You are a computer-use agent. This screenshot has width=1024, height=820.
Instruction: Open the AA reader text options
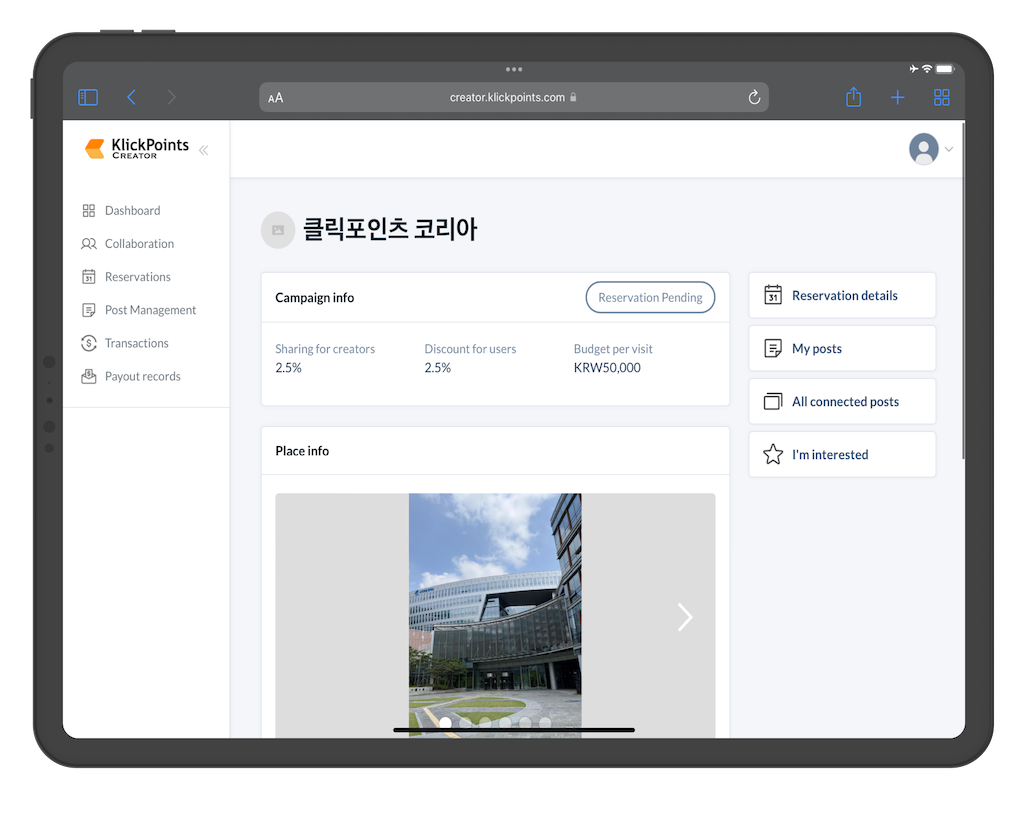coord(276,98)
